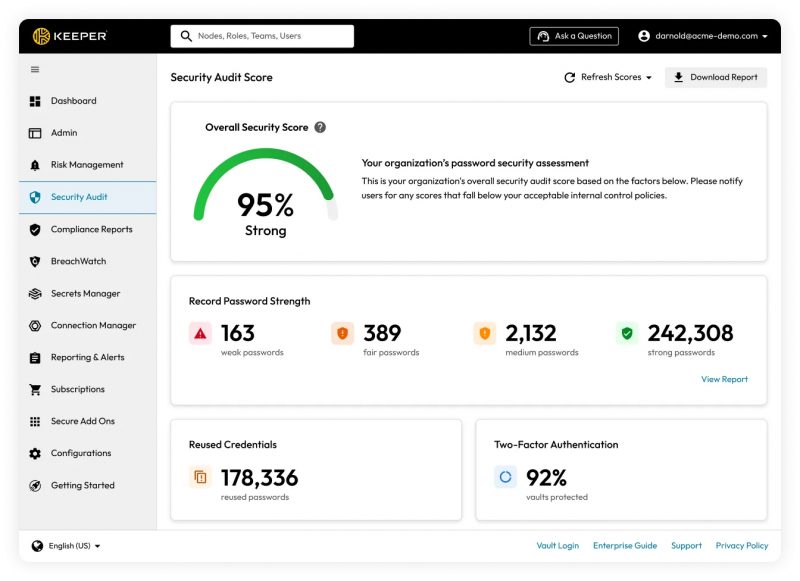Click the Ask a Question button

click(574, 36)
